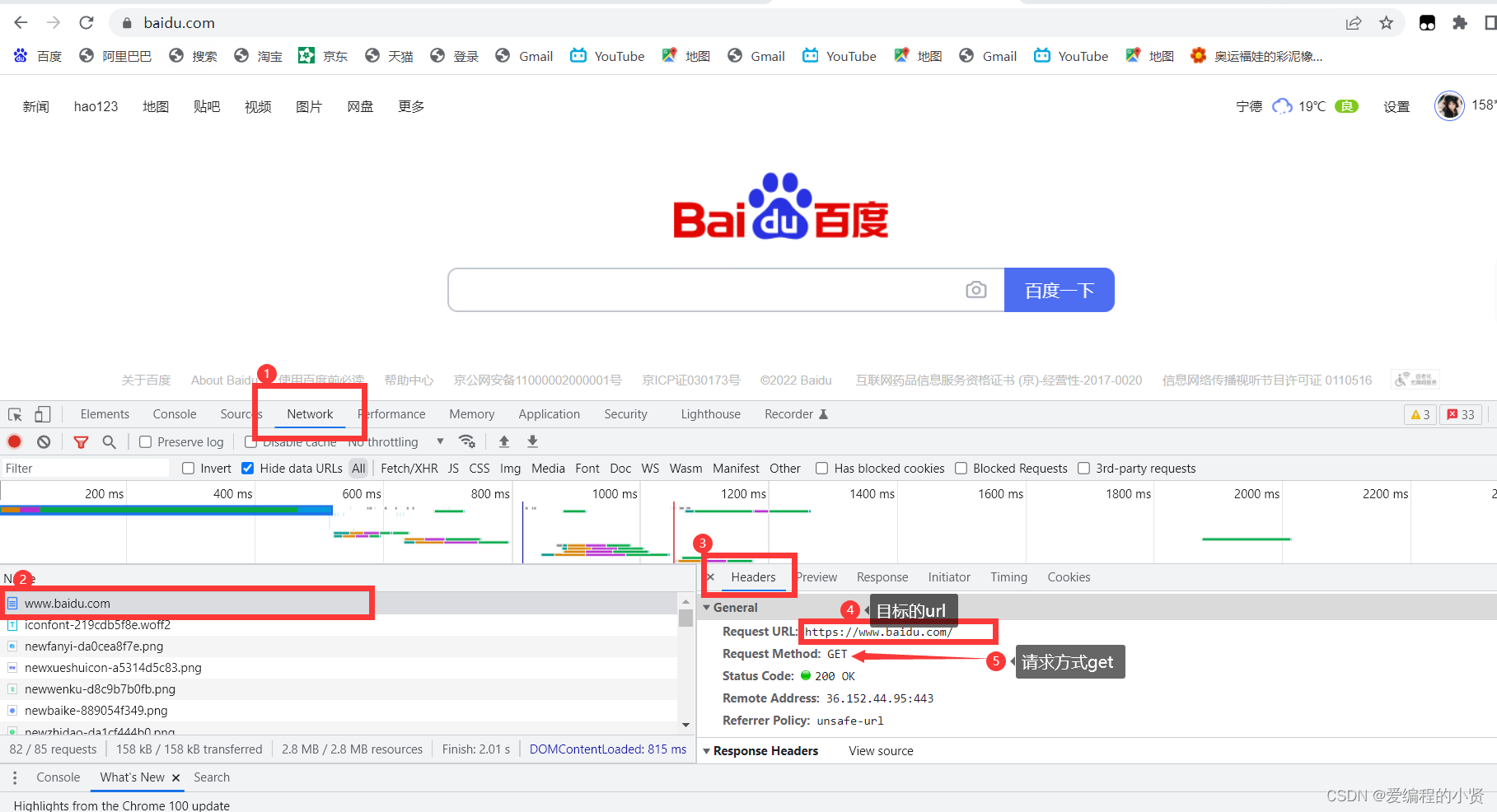Click request list scrollbar down arrow

[x=685, y=726]
